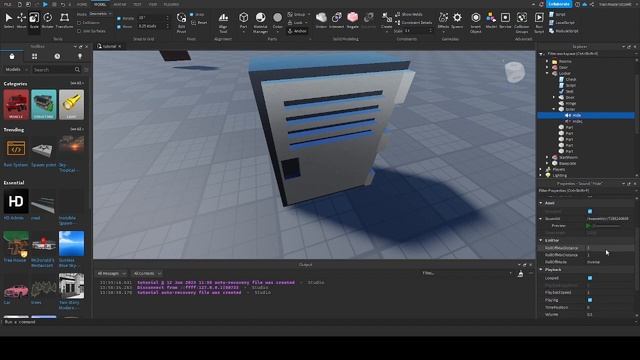Expand the Lighting service in Explorer
This screenshot has width=640, height=360.
point(541,175)
